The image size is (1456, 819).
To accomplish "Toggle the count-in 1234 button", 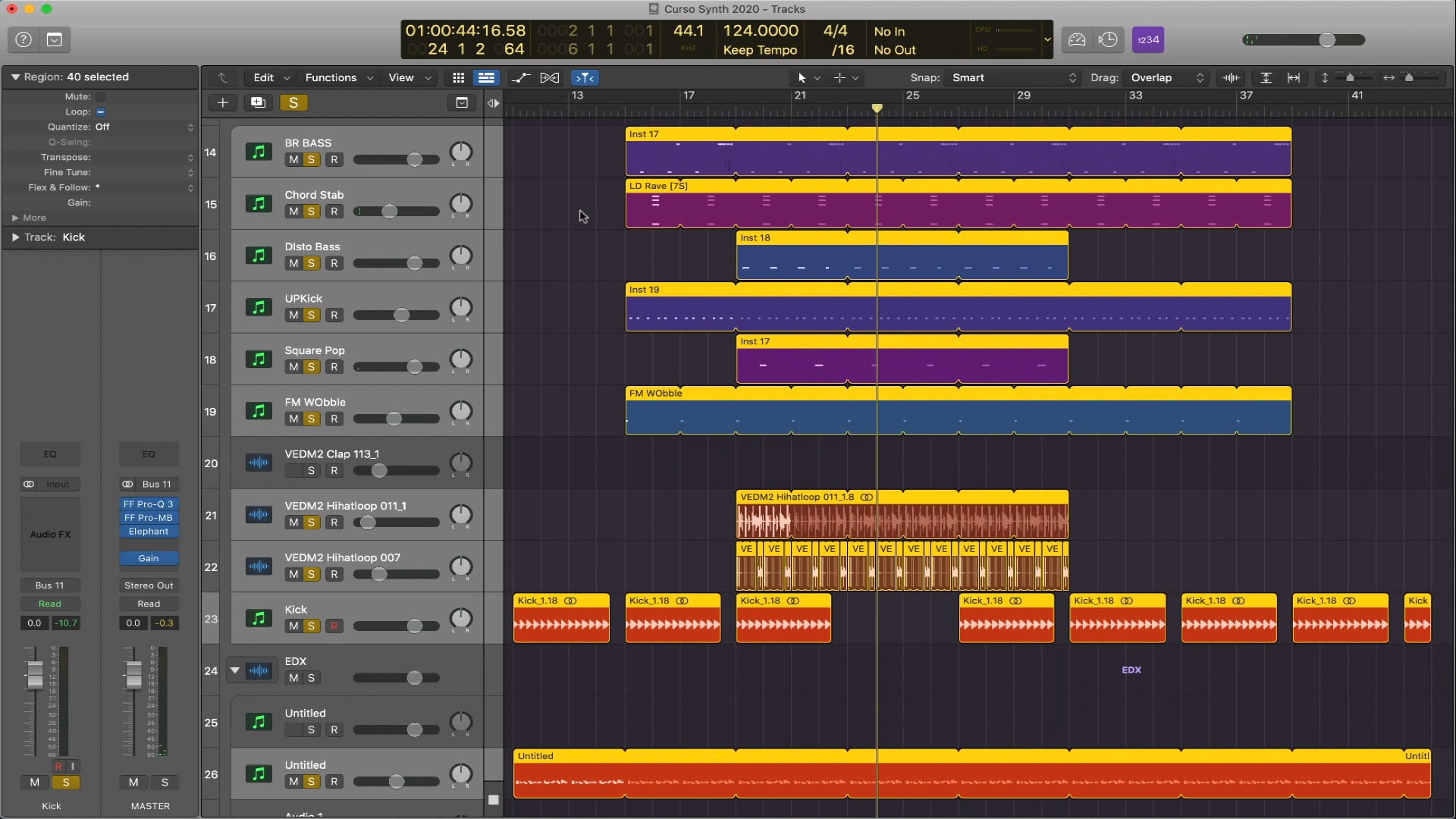I will tap(1148, 39).
